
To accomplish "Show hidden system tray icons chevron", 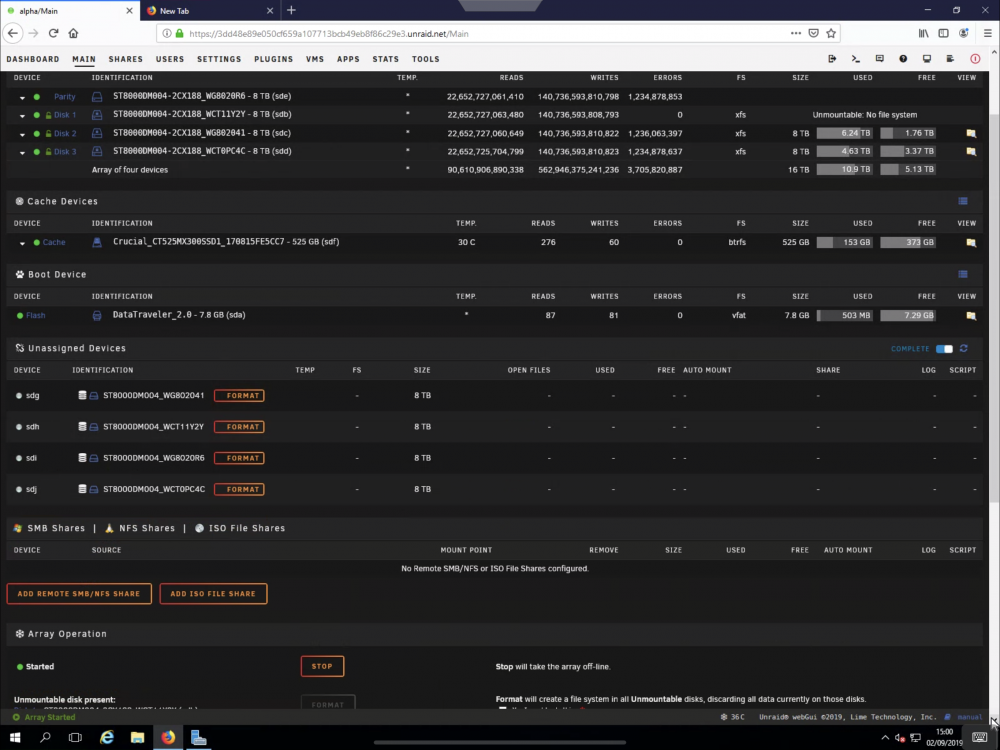I will 885,738.
